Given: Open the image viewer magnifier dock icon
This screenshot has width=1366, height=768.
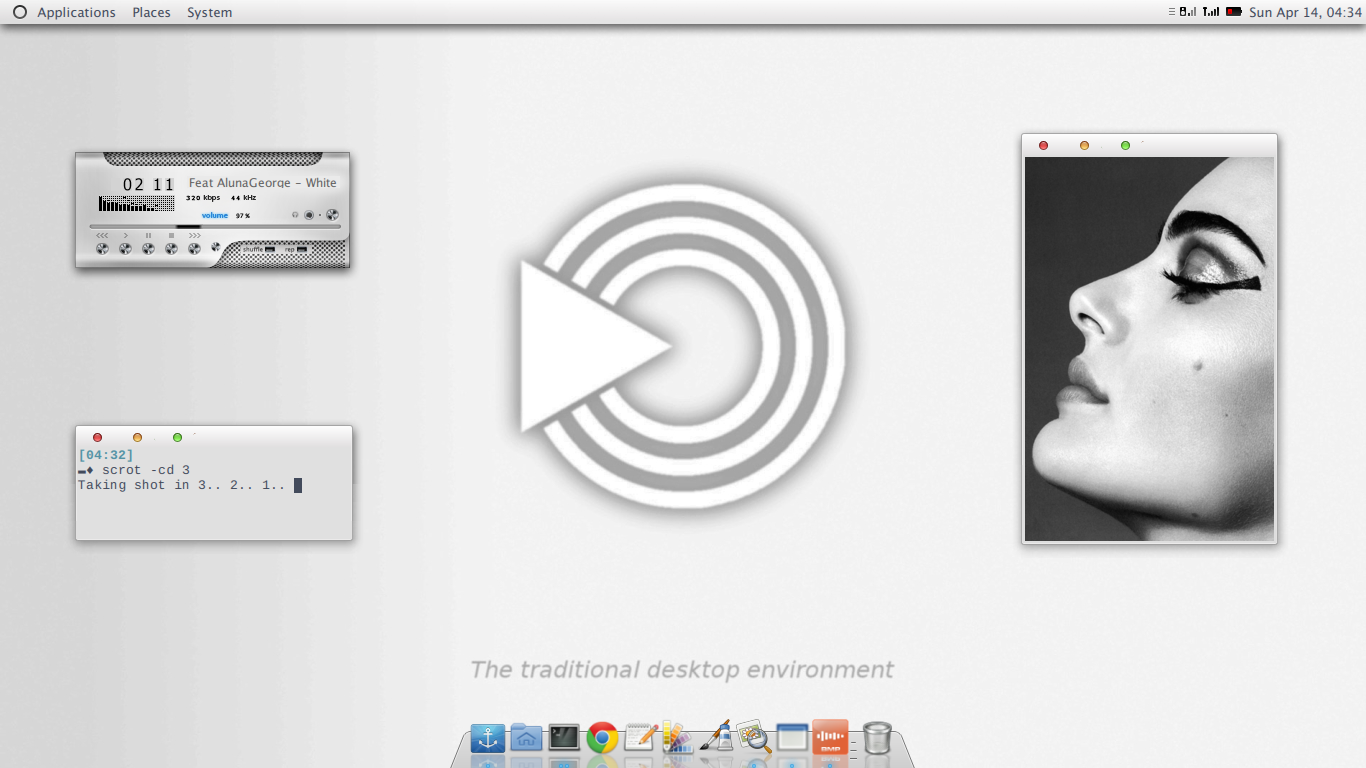Looking at the screenshot, I should tap(754, 737).
